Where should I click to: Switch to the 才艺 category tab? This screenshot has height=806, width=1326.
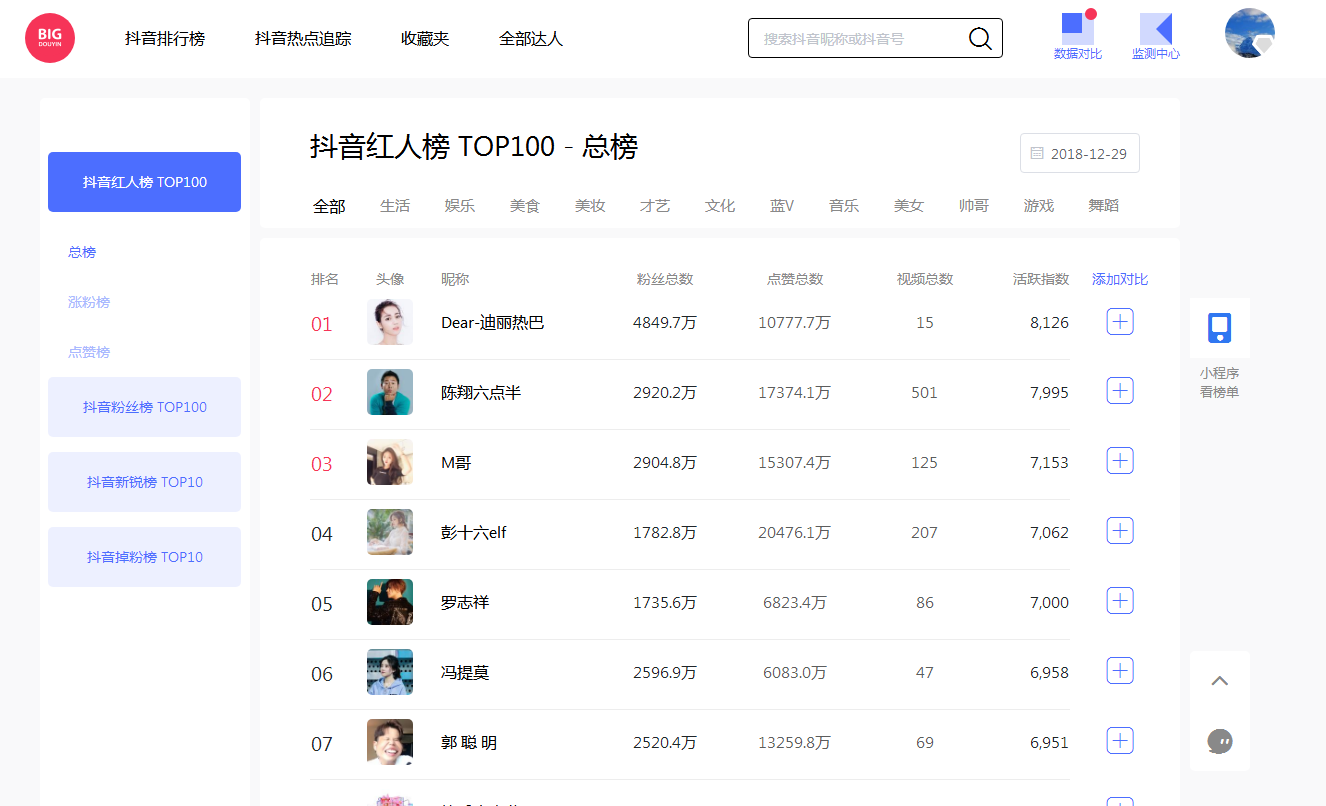(655, 206)
